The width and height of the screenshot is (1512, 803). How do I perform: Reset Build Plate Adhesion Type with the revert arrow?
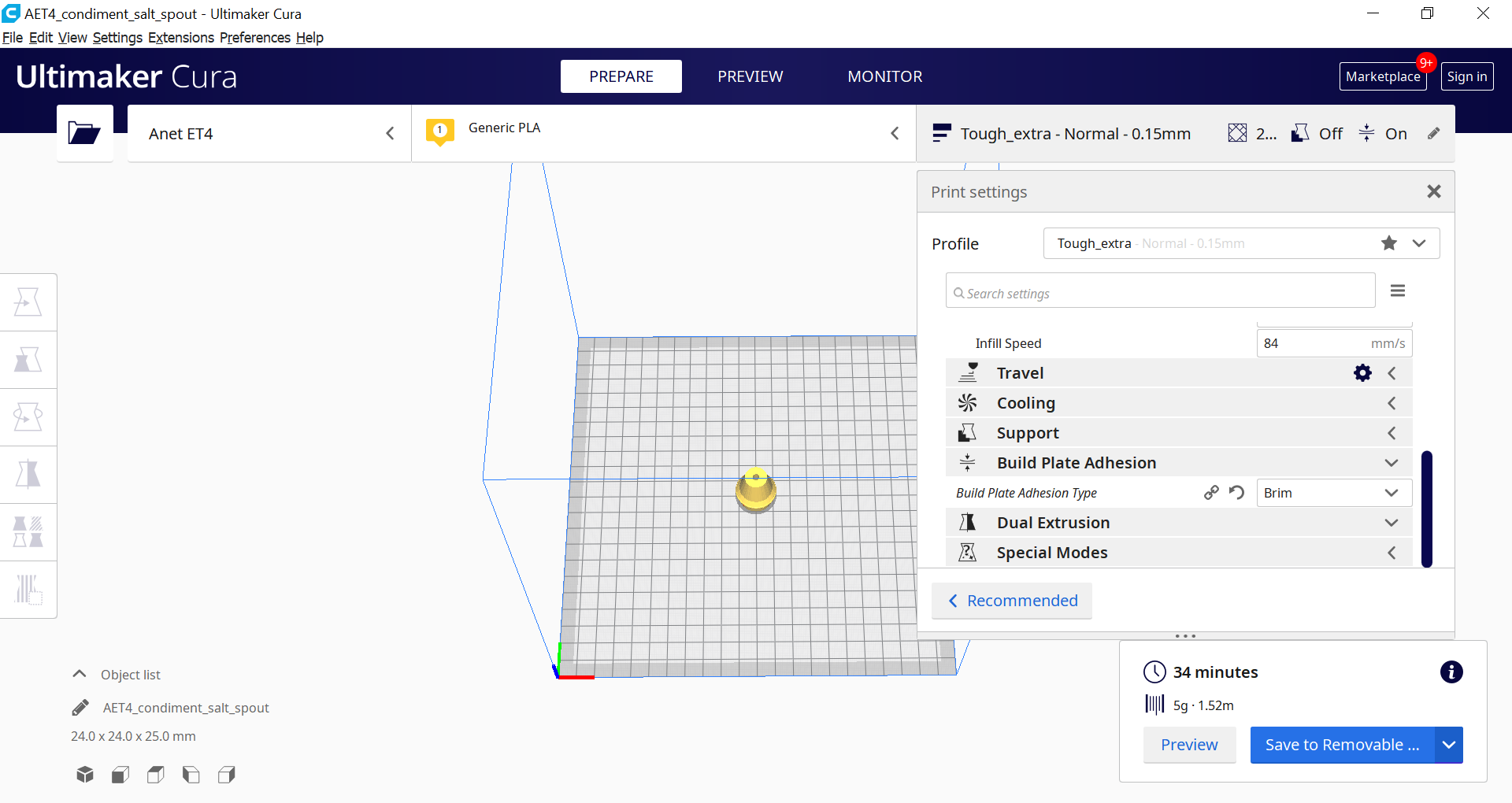[x=1237, y=493]
